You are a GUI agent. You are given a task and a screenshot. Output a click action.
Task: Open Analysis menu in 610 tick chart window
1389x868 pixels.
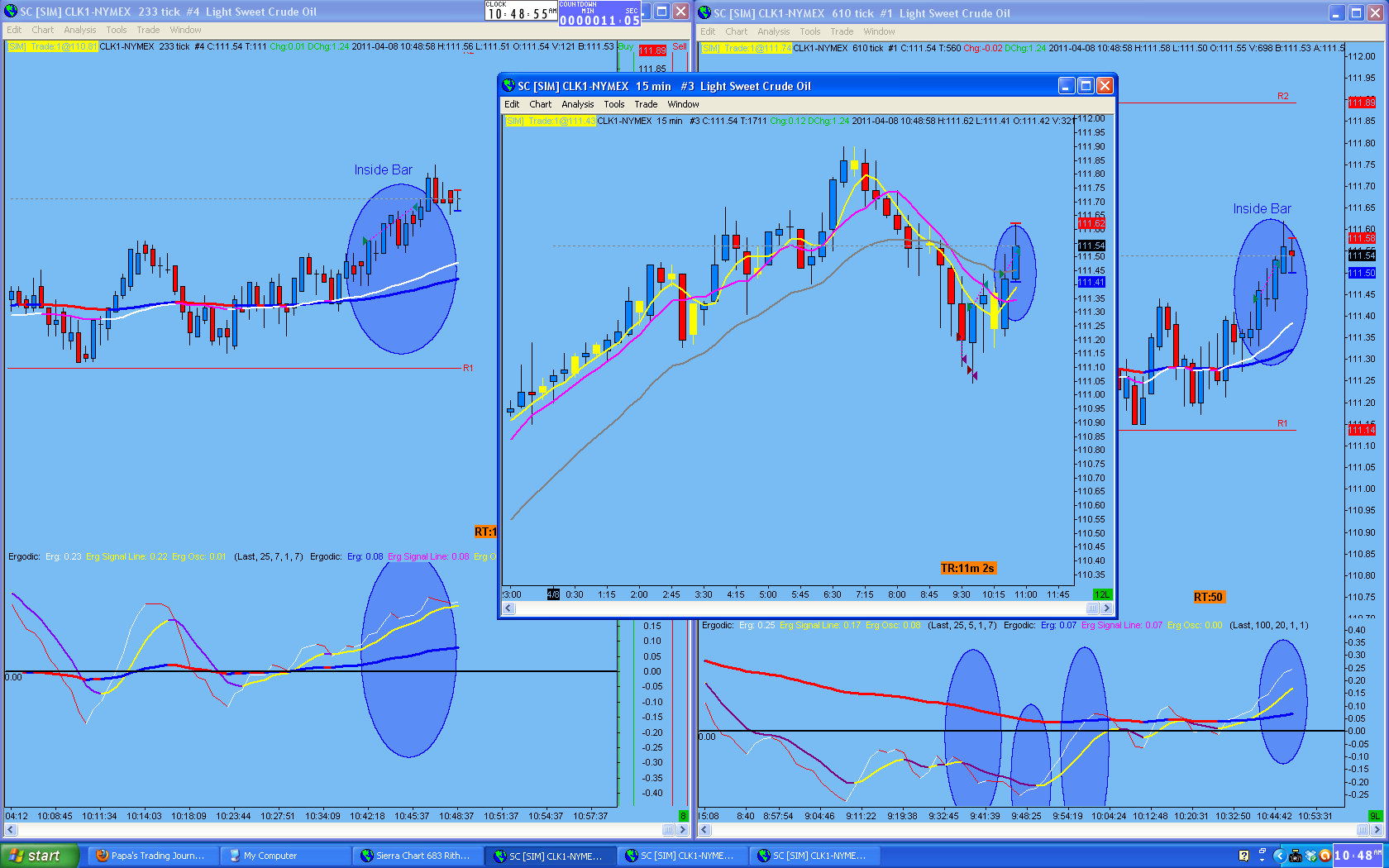[x=774, y=31]
